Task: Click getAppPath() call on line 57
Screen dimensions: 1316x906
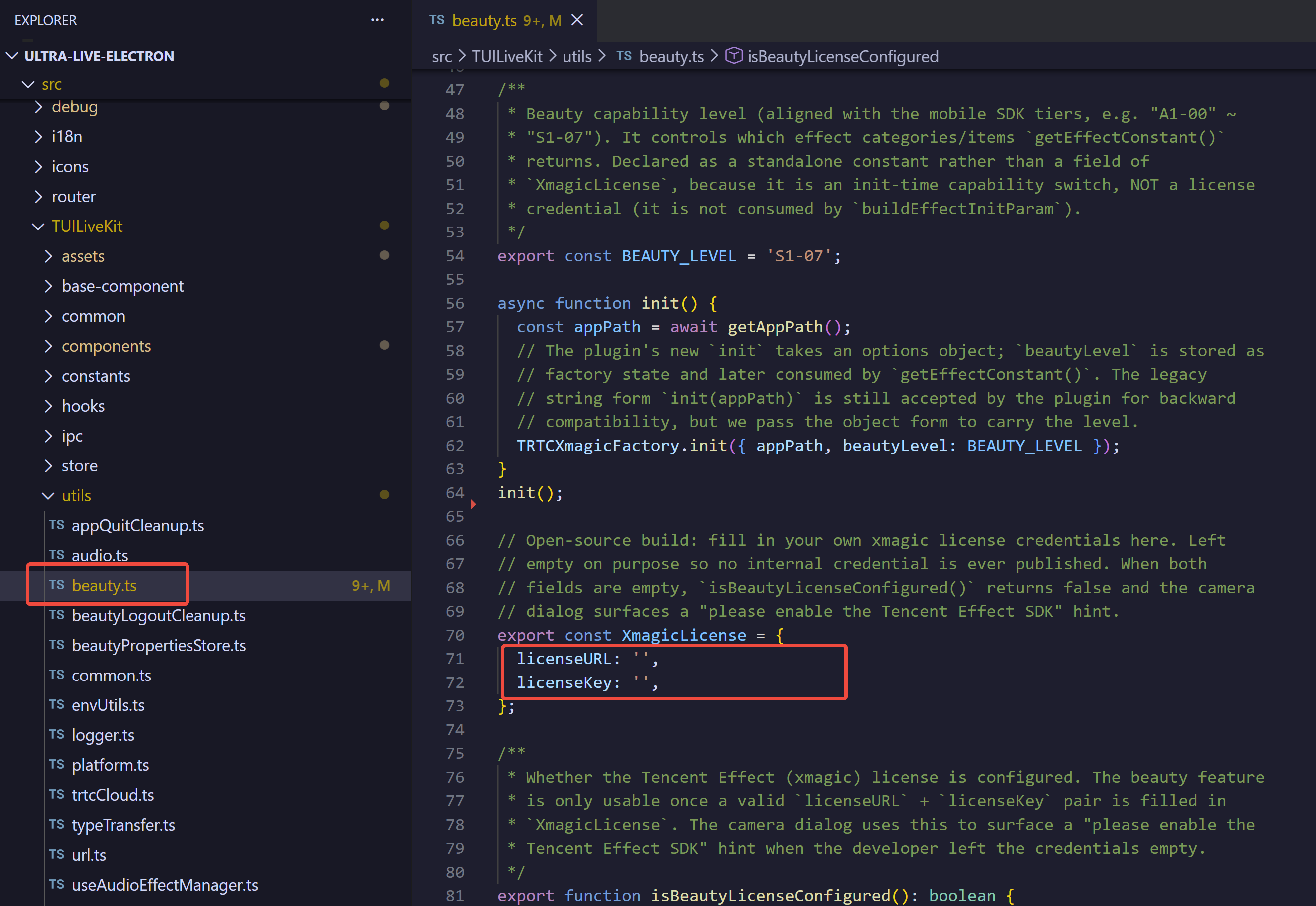Action: pyautogui.click(x=784, y=327)
